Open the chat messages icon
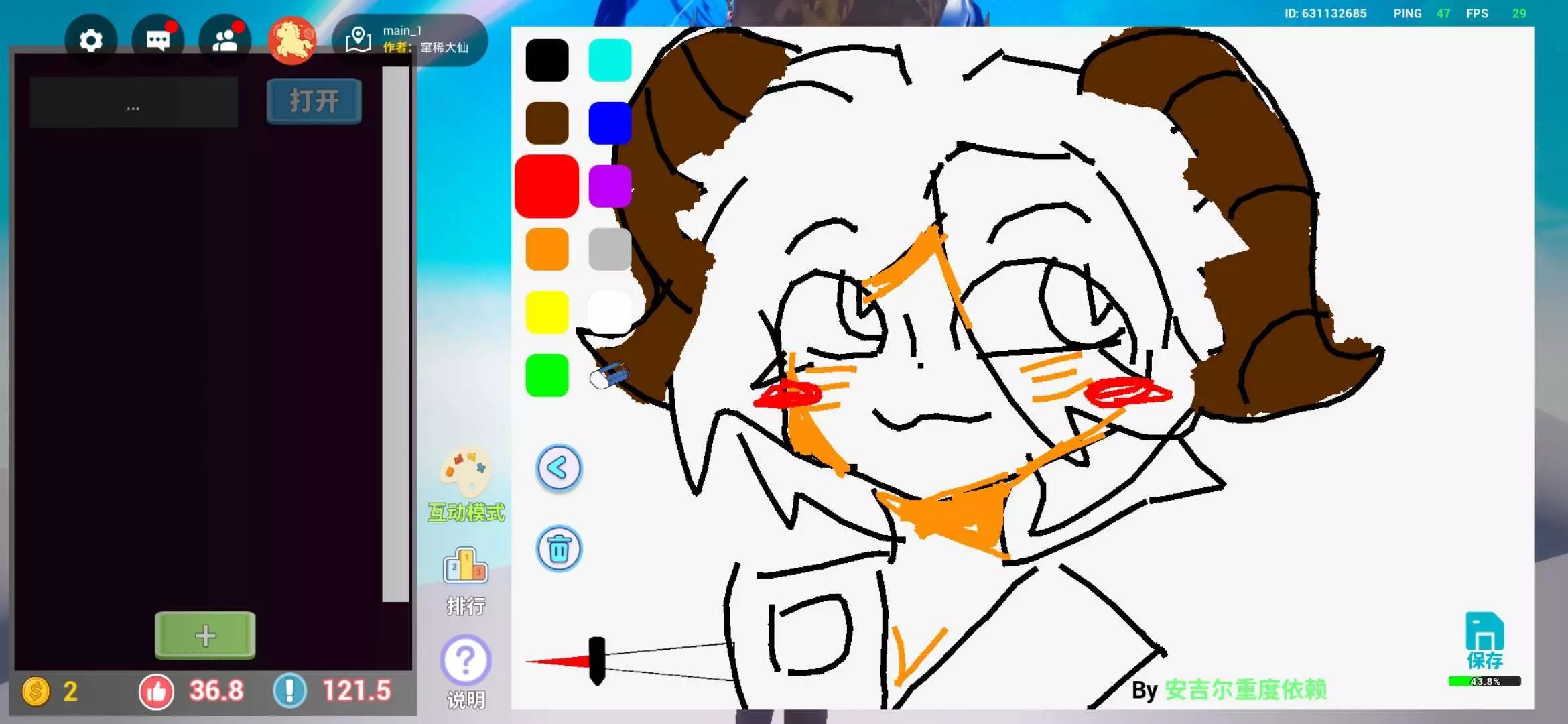Image resolution: width=1568 pixels, height=724 pixels. 157,40
